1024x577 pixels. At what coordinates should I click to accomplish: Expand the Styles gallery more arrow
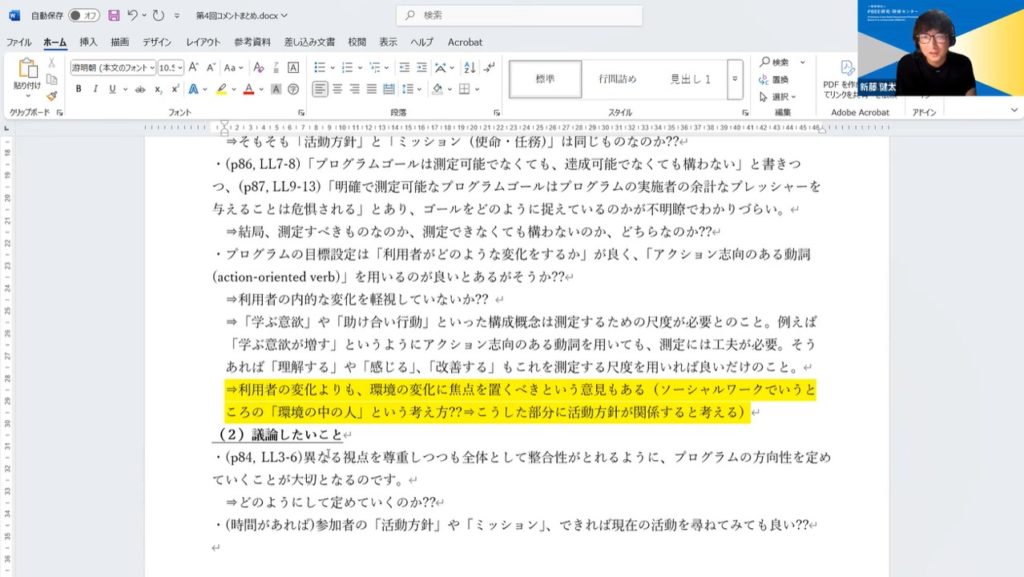[x=735, y=79]
